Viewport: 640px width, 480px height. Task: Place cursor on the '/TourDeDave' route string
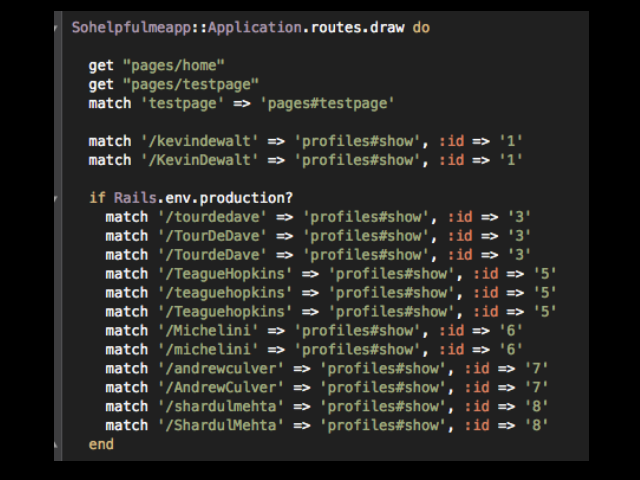click(x=213, y=236)
